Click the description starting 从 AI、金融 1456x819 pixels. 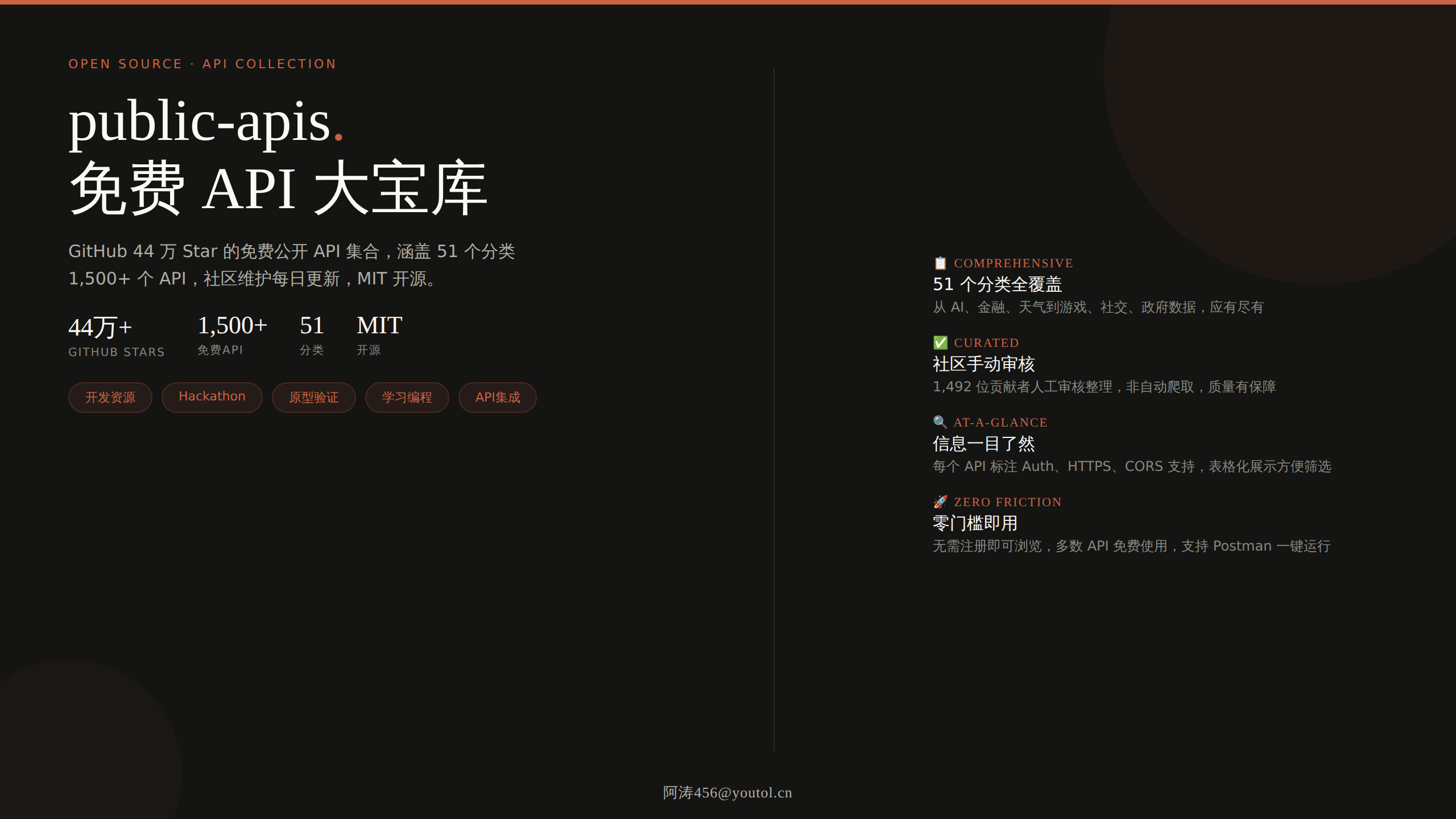pyautogui.click(x=1098, y=307)
